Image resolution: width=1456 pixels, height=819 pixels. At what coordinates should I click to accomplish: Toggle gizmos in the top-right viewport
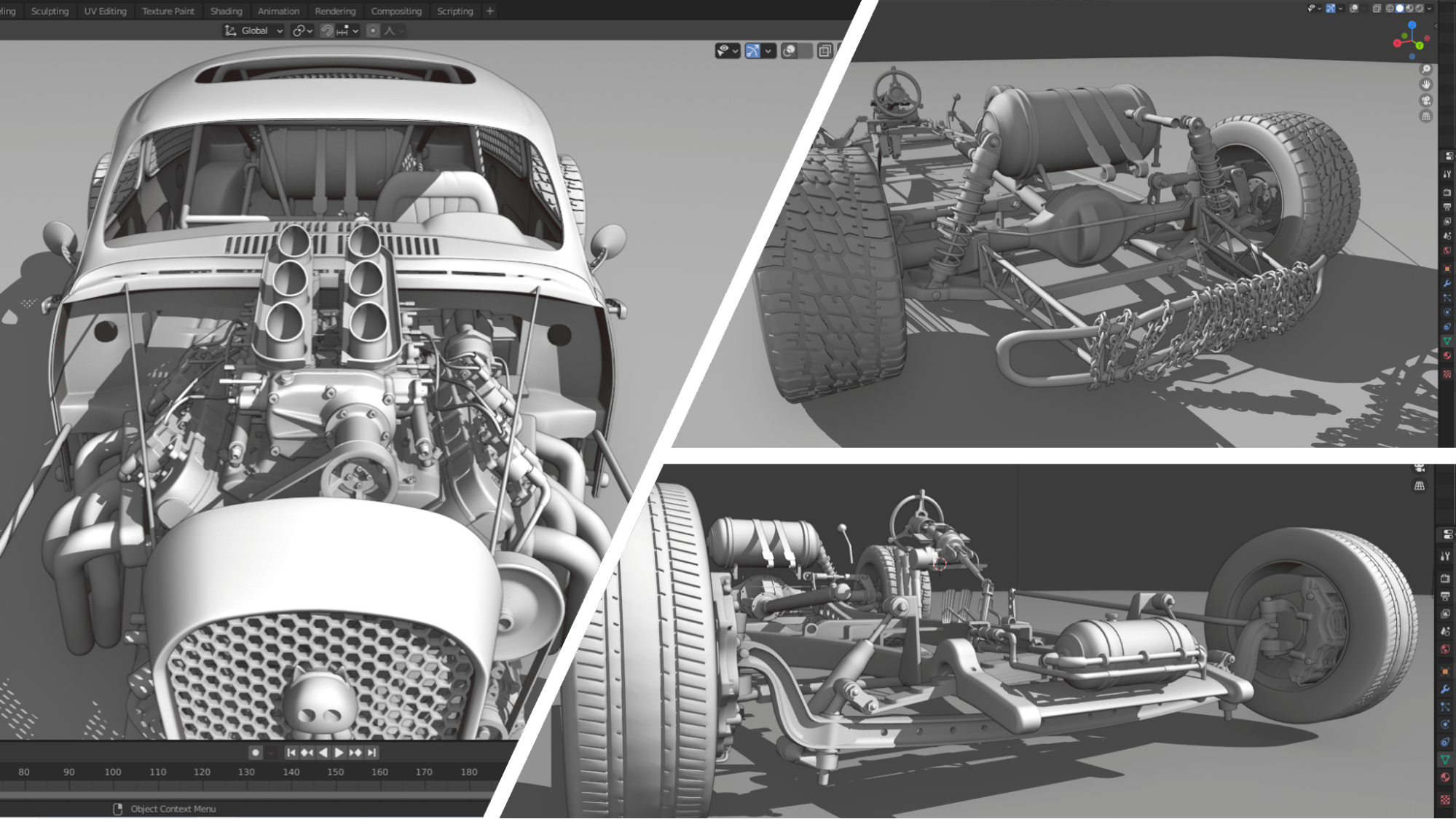pos(1331,9)
